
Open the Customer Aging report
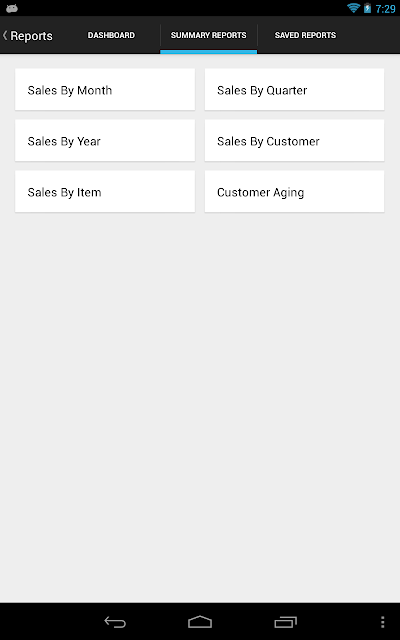(294, 192)
